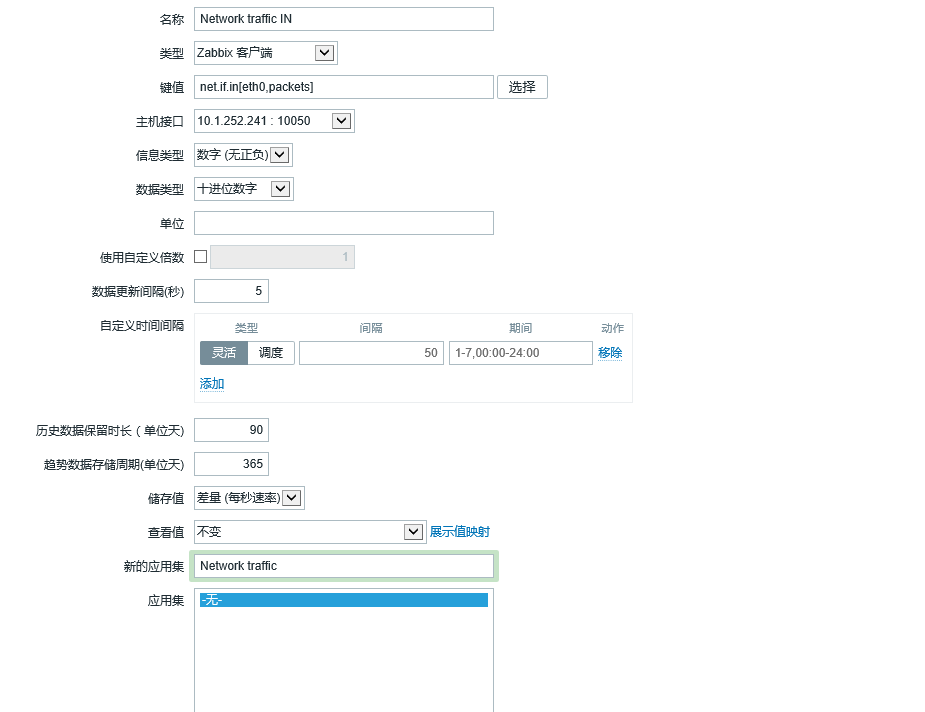Click the 期间 field showing 1-7,00:00-24:00
This screenshot has width=925, height=712.
[520, 353]
